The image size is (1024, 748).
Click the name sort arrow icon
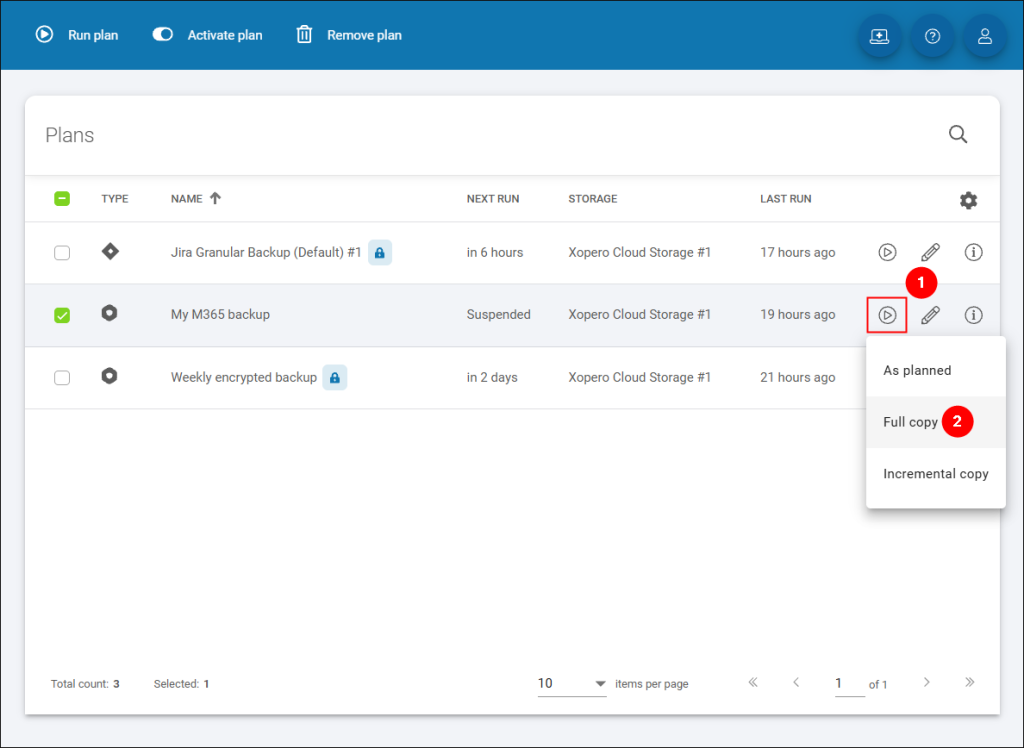click(216, 198)
